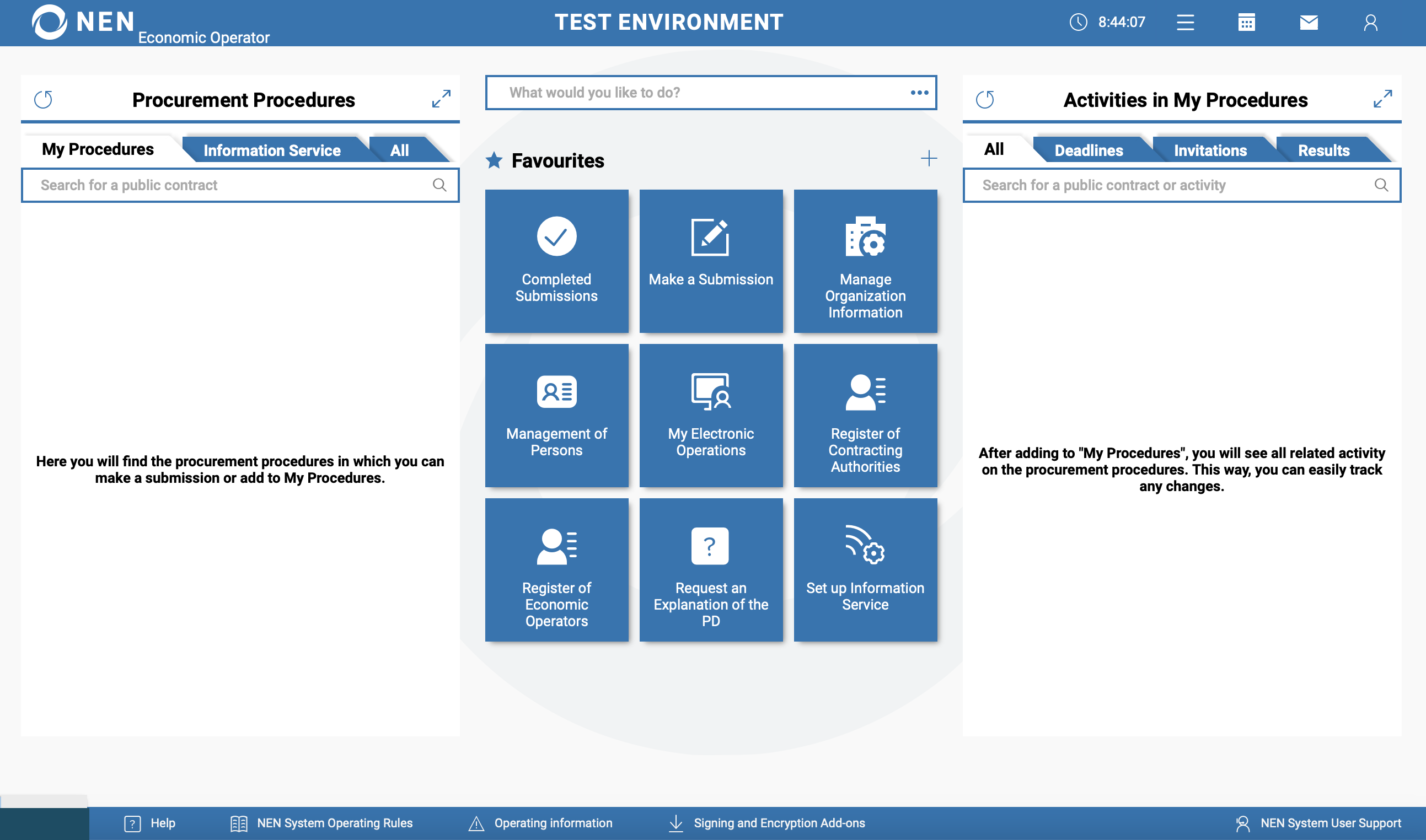Image resolution: width=1426 pixels, height=840 pixels.
Task: Open the hamburger menu in header
Action: [x=1184, y=23]
